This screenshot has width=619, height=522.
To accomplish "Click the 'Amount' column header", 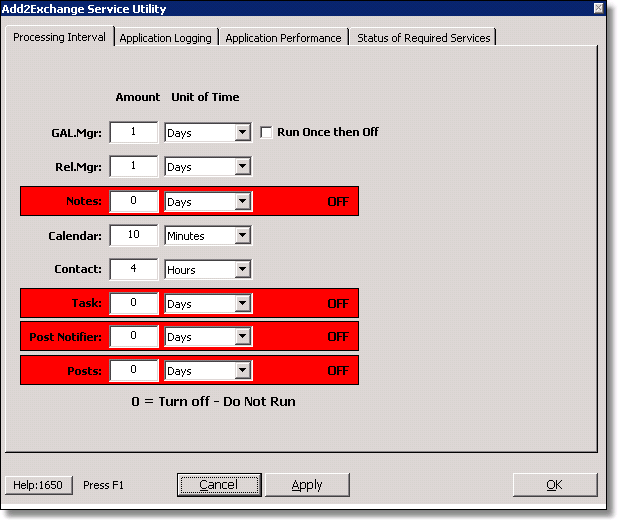I will (x=138, y=97).
